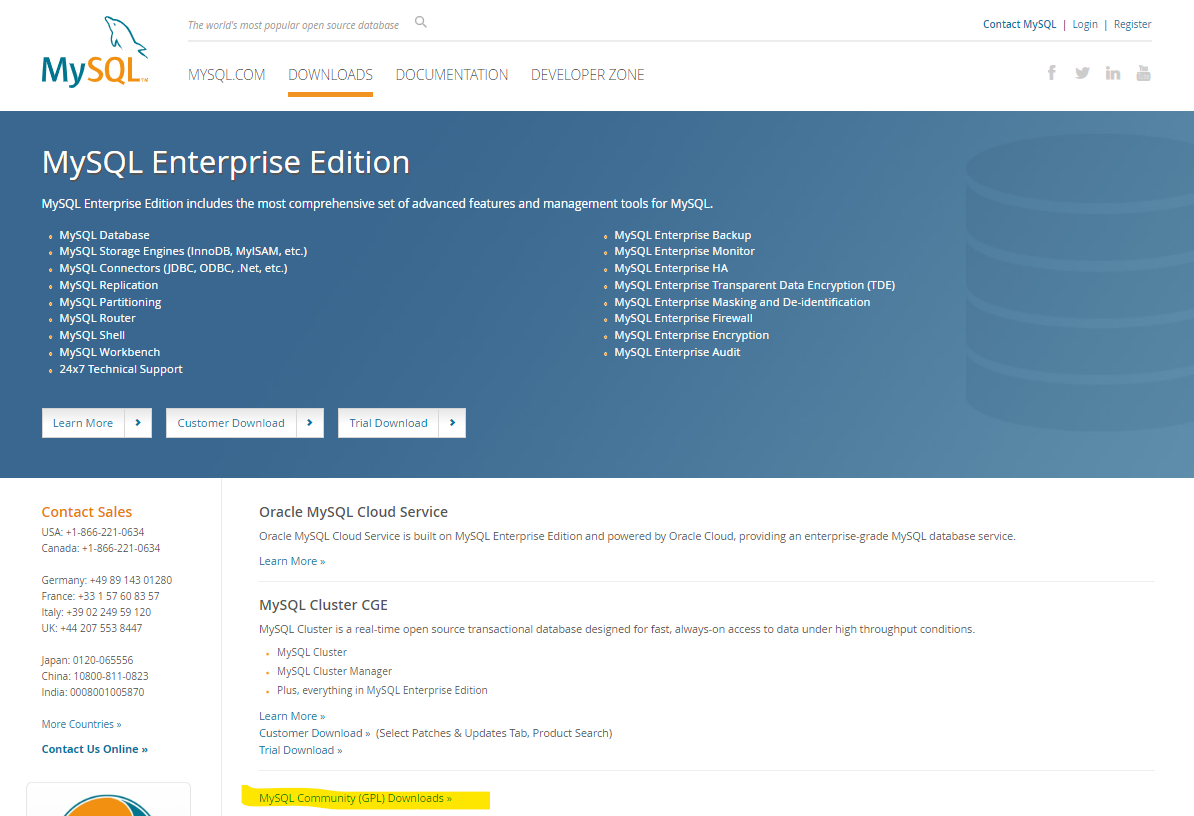Click the Register link
The width and height of the screenshot is (1194, 816).
1132,24
